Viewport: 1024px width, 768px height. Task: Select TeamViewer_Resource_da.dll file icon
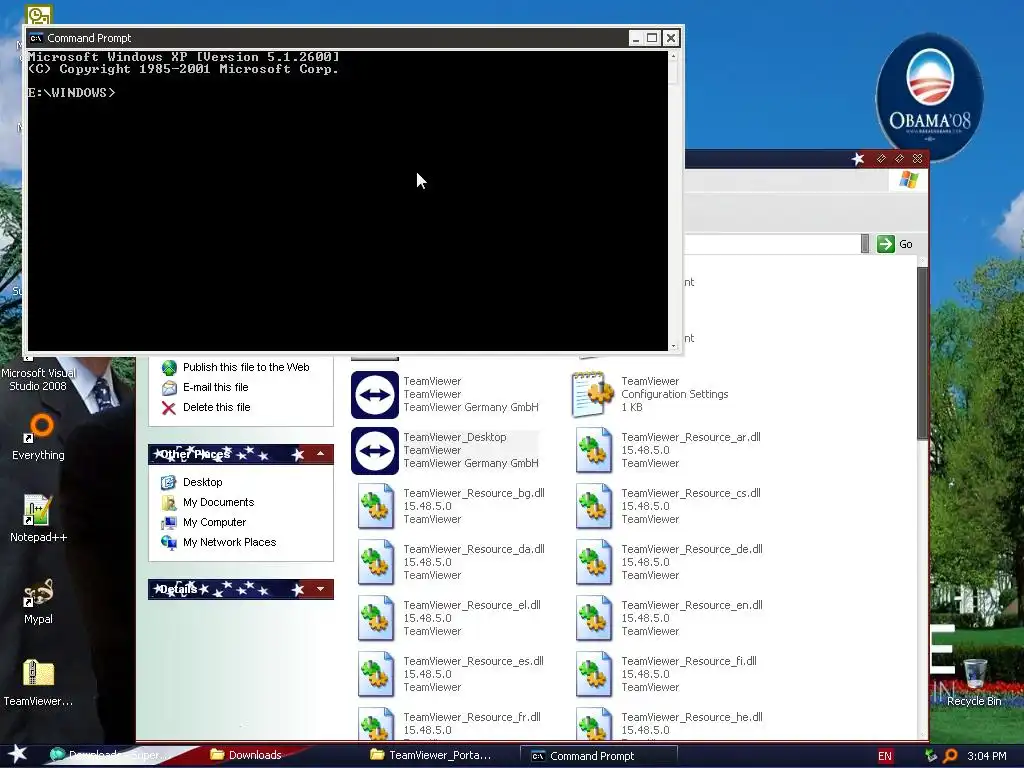point(376,562)
